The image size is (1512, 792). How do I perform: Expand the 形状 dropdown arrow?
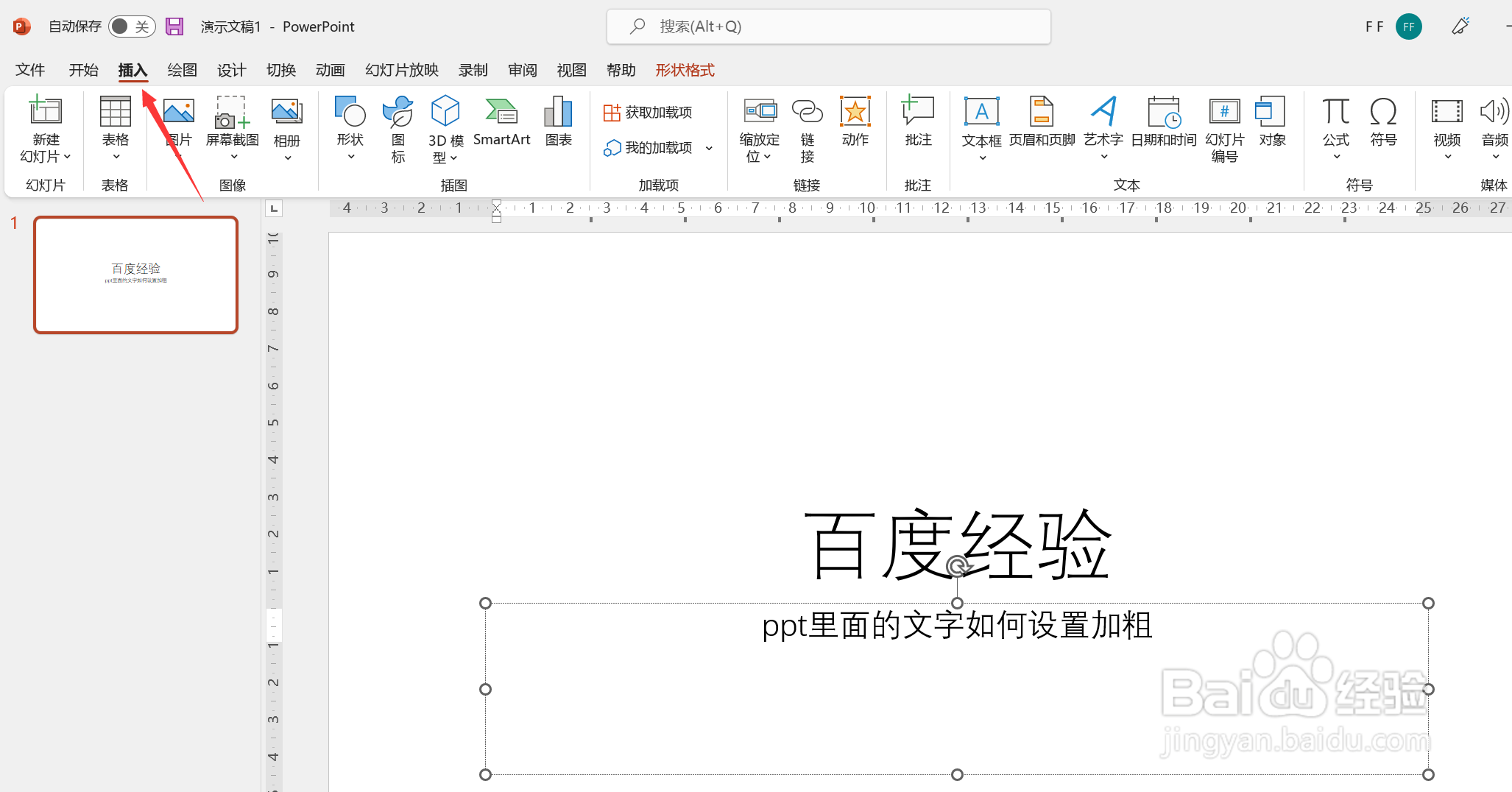350,157
